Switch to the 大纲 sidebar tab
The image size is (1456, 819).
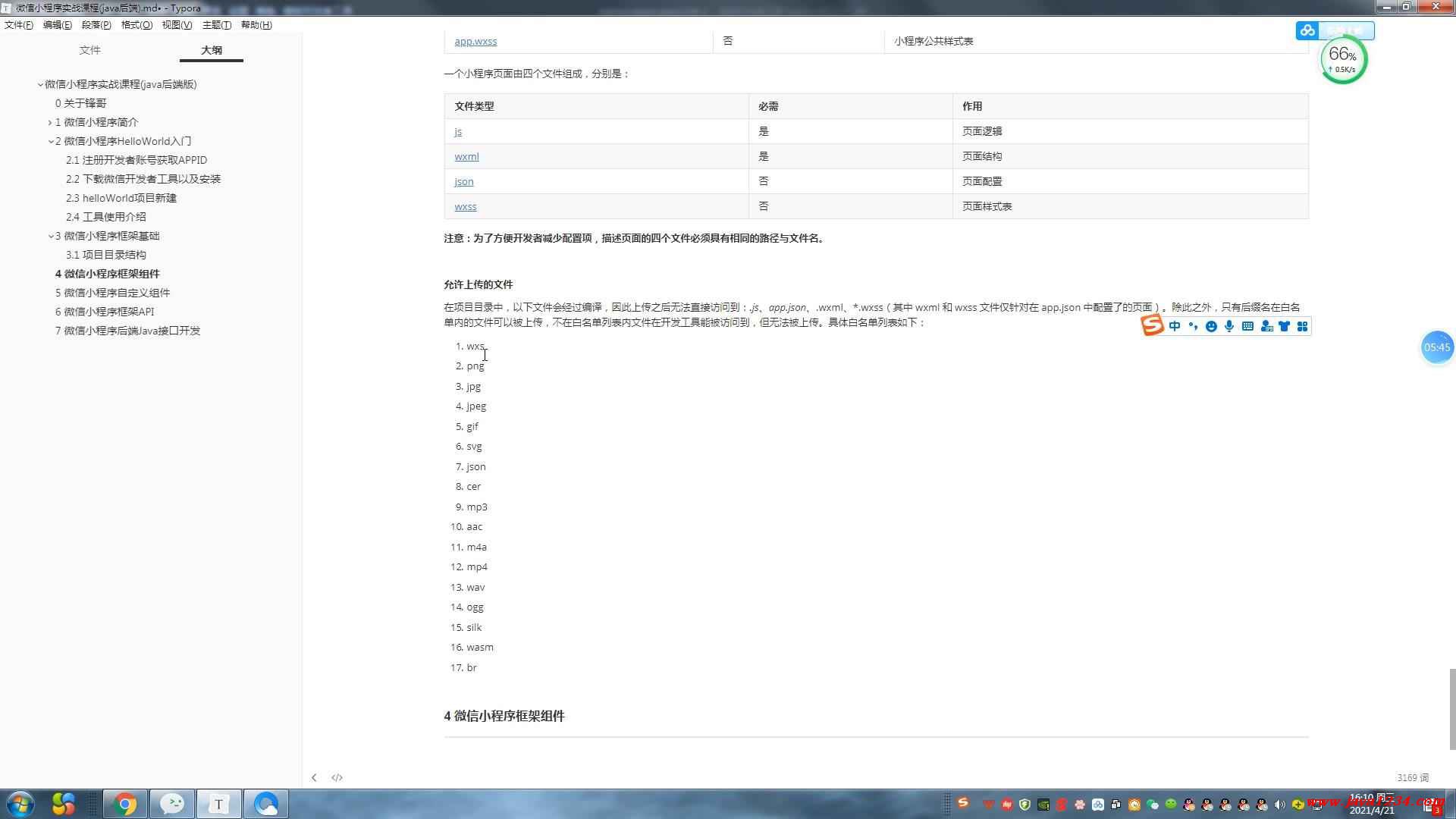pyautogui.click(x=212, y=50)
